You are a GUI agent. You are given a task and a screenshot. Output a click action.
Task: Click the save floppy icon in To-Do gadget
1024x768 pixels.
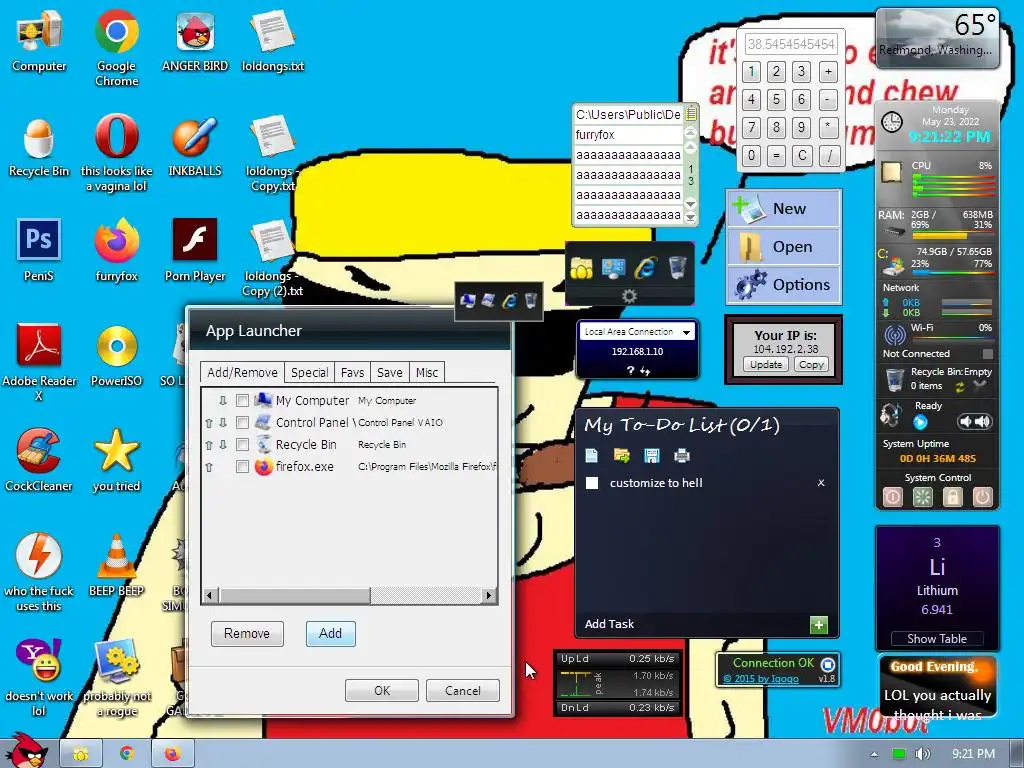tap(652, 455)
